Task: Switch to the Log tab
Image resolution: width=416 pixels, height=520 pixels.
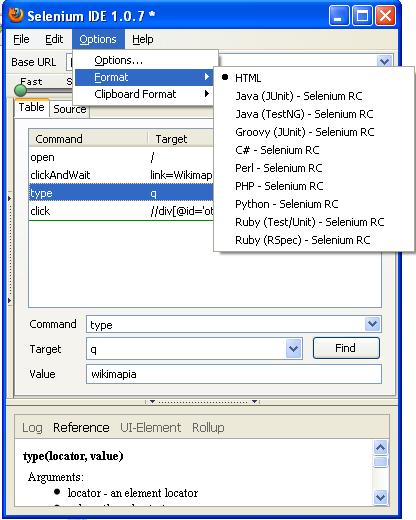Action: pyautogui.click(x=32, y=427)
